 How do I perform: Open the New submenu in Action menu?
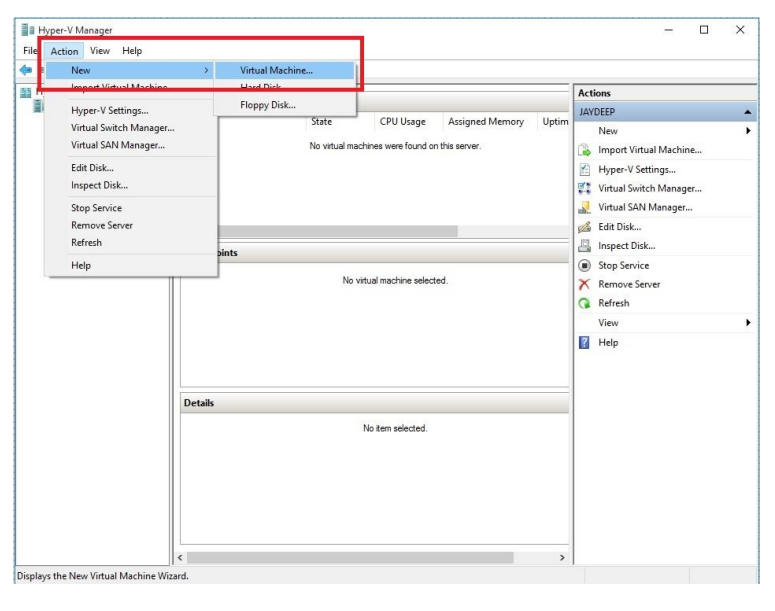coord(130,70)
